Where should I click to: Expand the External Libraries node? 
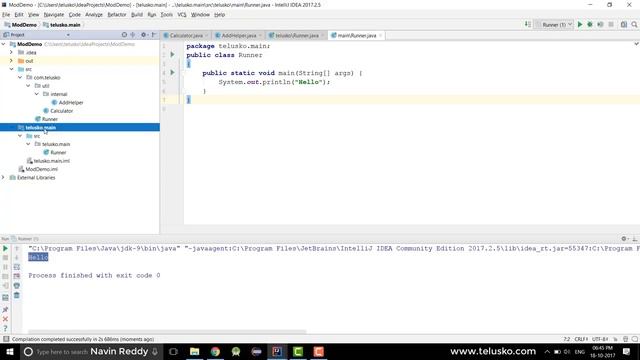click(x=4, y=178)
